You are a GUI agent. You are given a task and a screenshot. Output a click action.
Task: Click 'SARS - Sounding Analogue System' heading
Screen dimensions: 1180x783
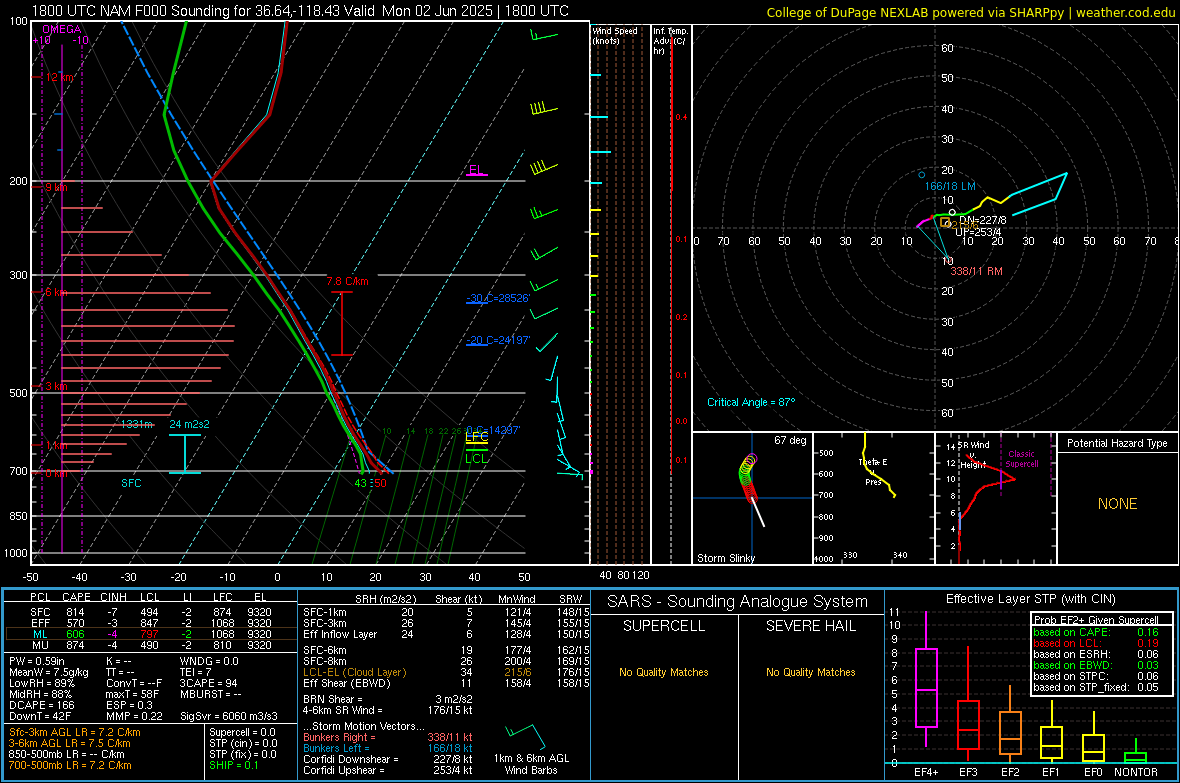coord(738,602)
